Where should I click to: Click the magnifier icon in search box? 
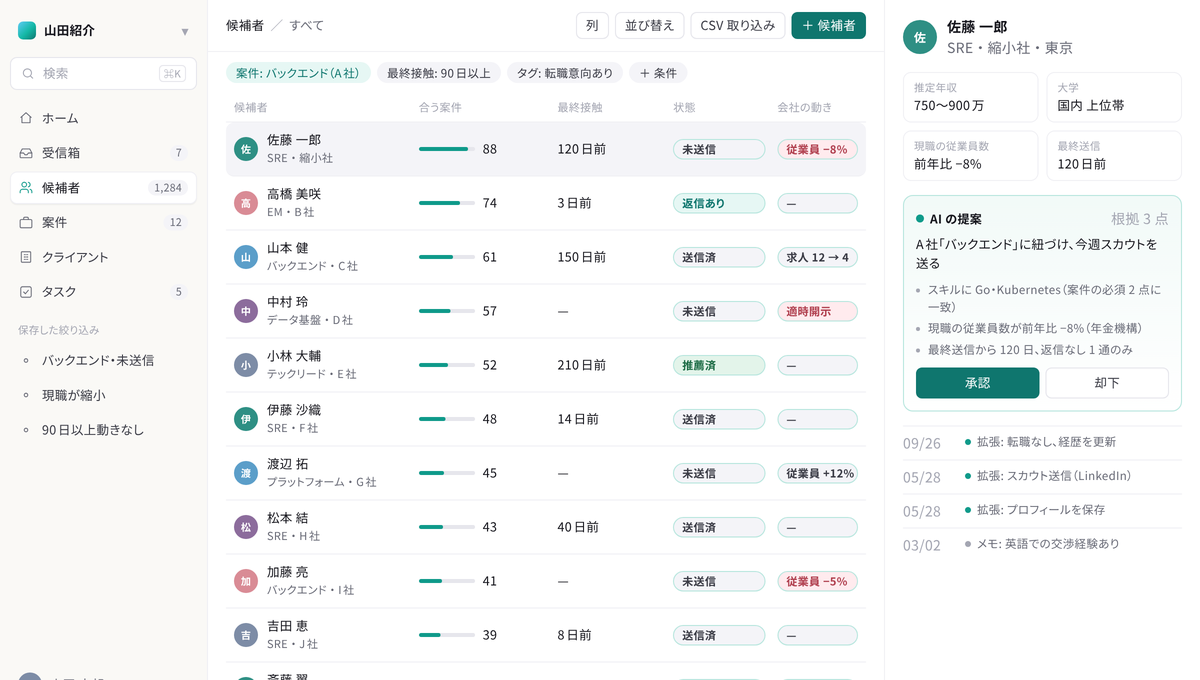pos(28,74)
